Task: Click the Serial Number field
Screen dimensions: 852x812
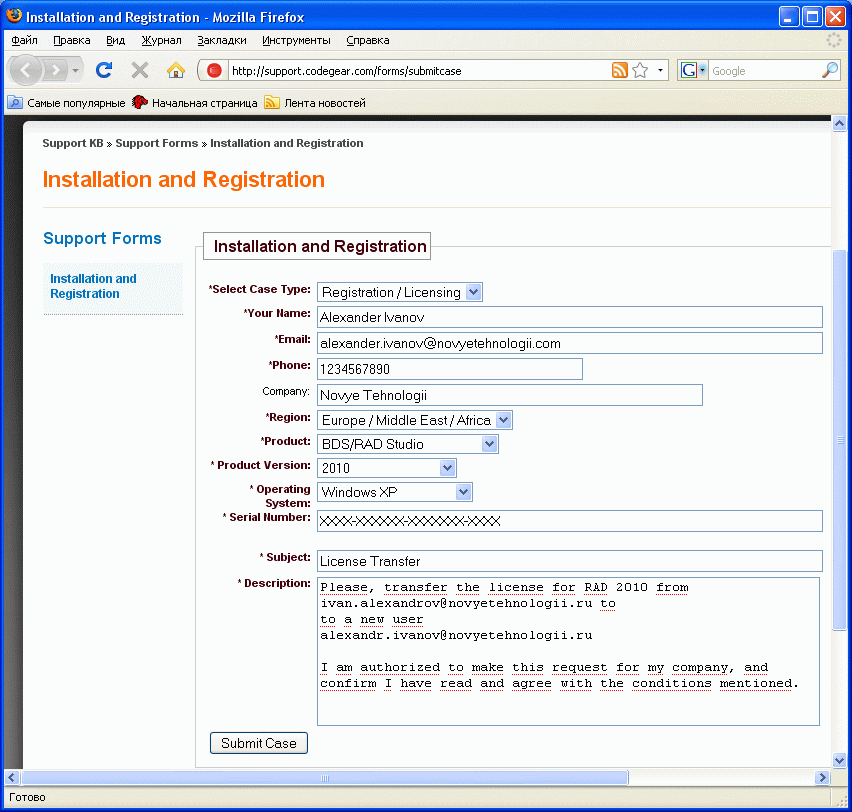Action: point(569,521)
